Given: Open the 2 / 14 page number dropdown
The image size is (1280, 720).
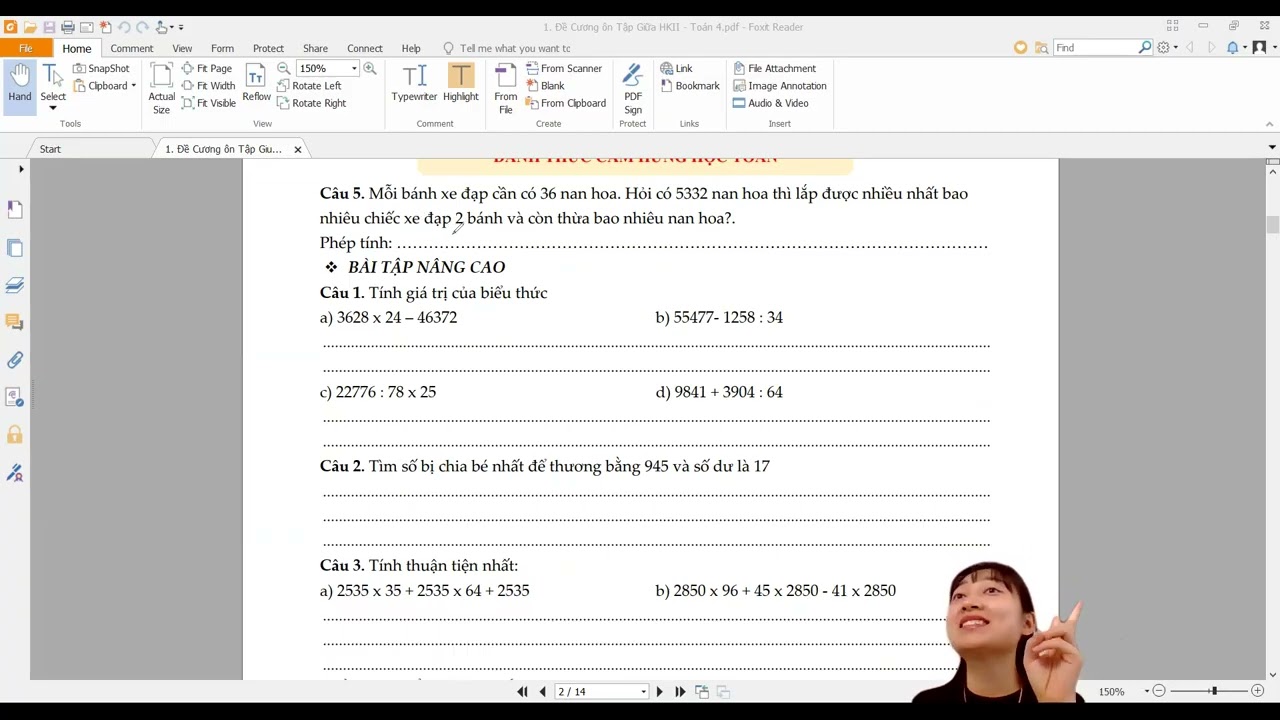Looking at the screenshot, I should [x=643, y=691].
